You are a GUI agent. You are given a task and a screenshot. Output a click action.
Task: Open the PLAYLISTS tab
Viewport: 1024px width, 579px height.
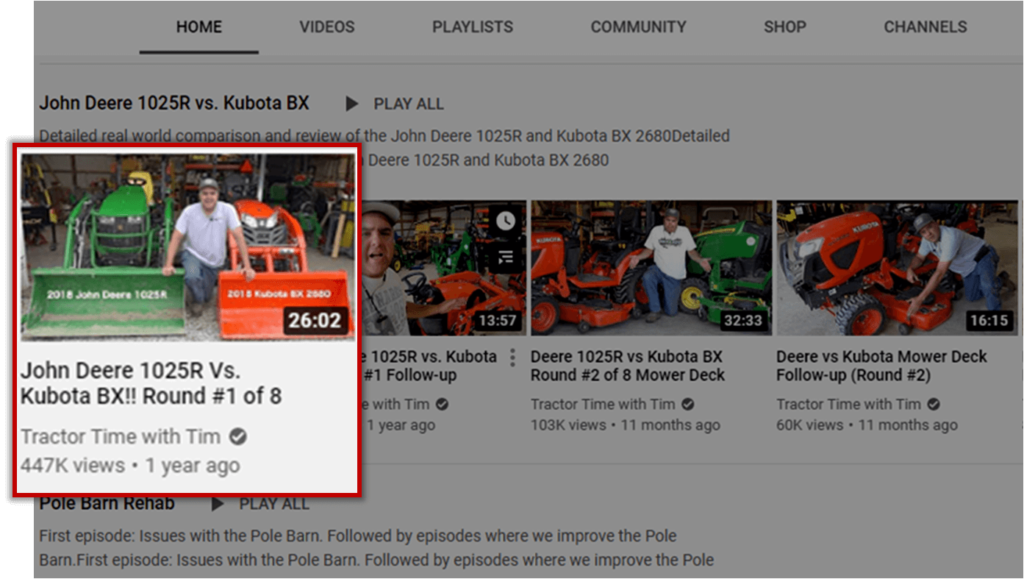[472, 27]
